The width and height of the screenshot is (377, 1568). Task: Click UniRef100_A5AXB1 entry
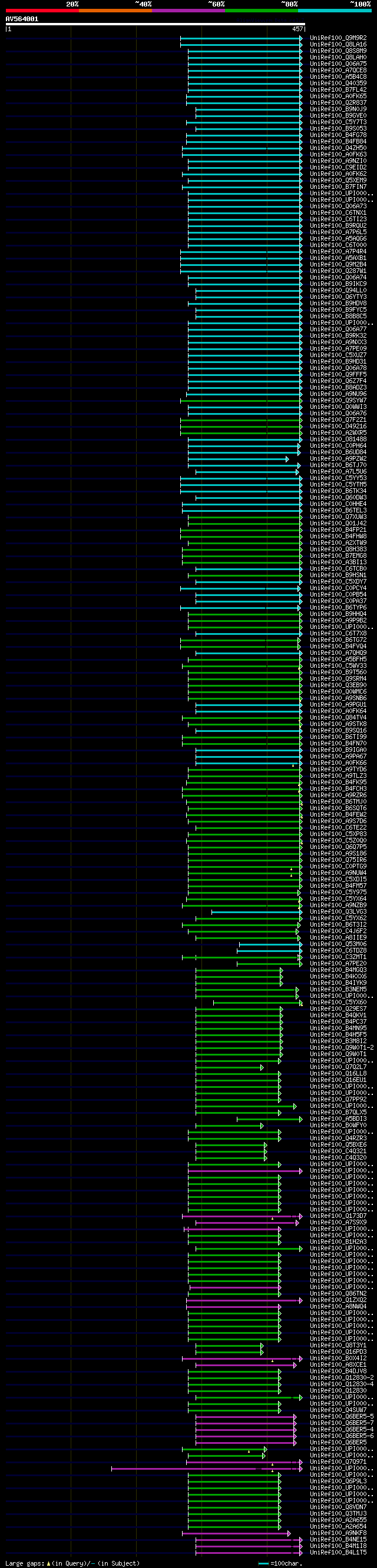pyautogui.click(x=338, y=258)
